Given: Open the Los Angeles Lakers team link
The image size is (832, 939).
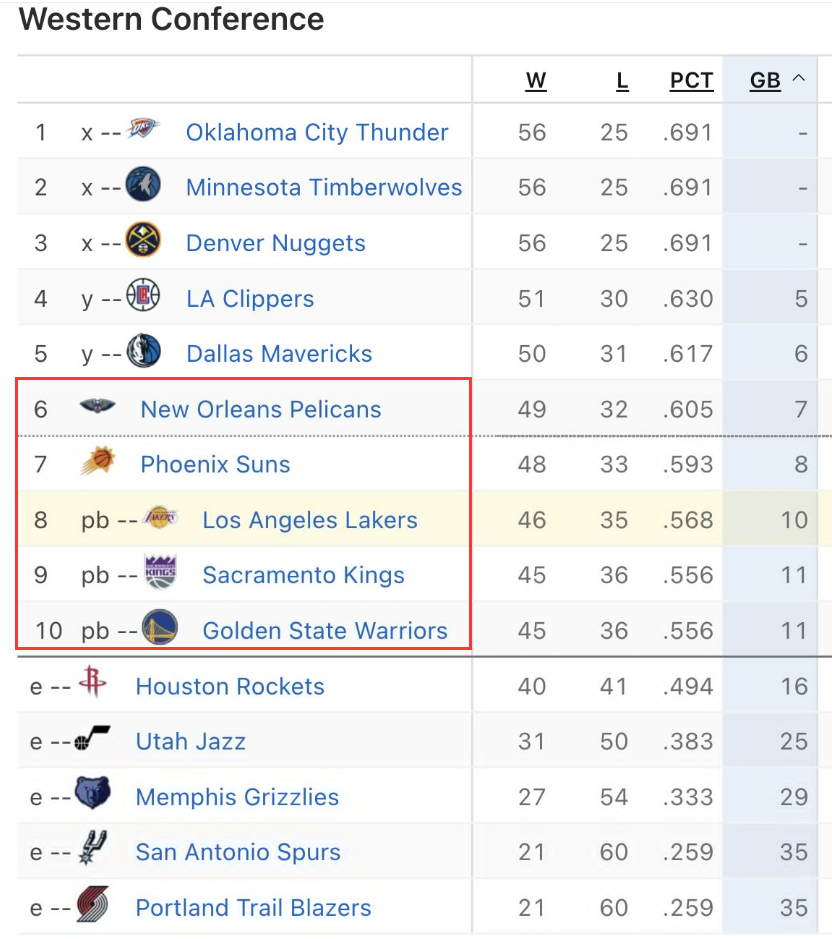Looking at the screenshot, I should click(x=310, y=520).
